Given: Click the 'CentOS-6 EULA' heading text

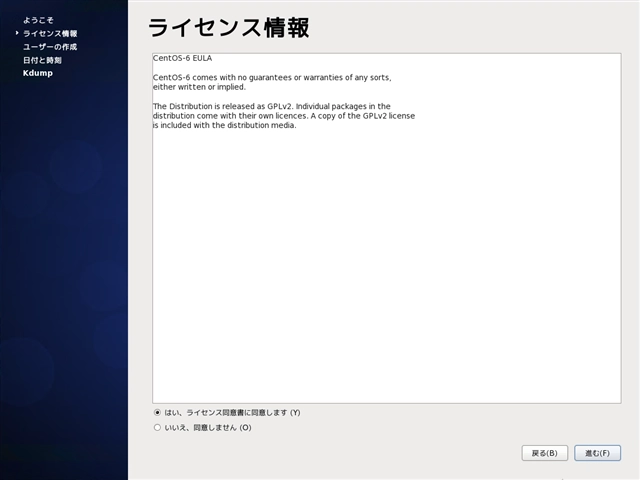Looking at the screenshot, I should point(182,58).
